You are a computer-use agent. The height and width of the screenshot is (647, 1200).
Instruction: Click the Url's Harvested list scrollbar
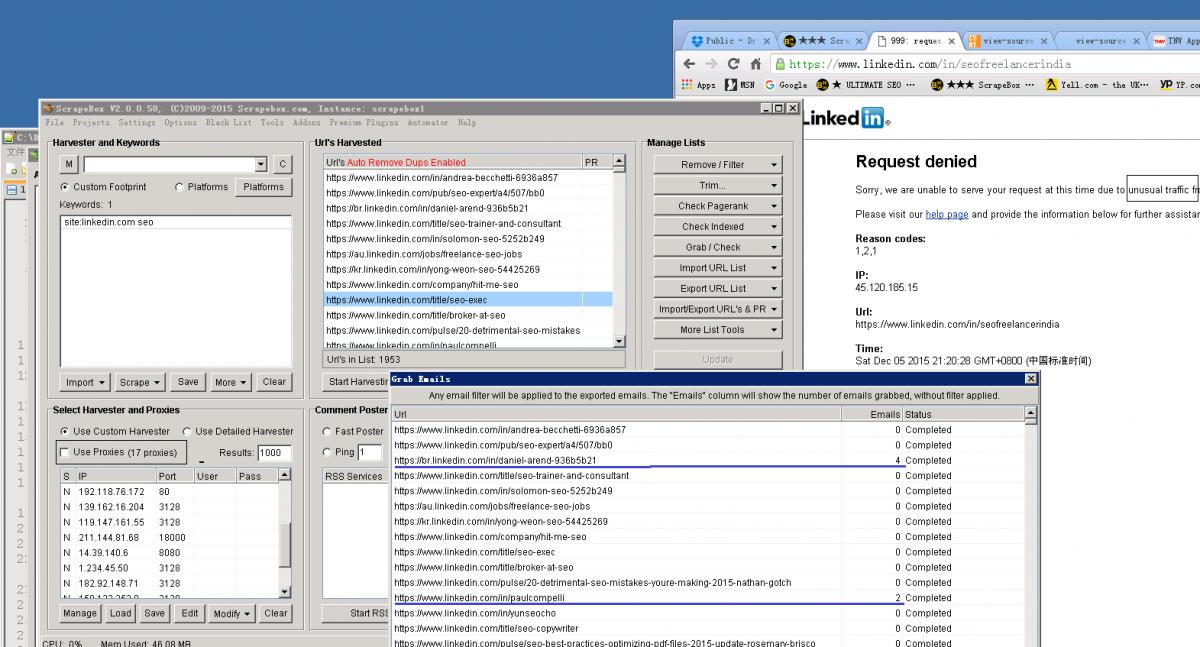[618, 250]
